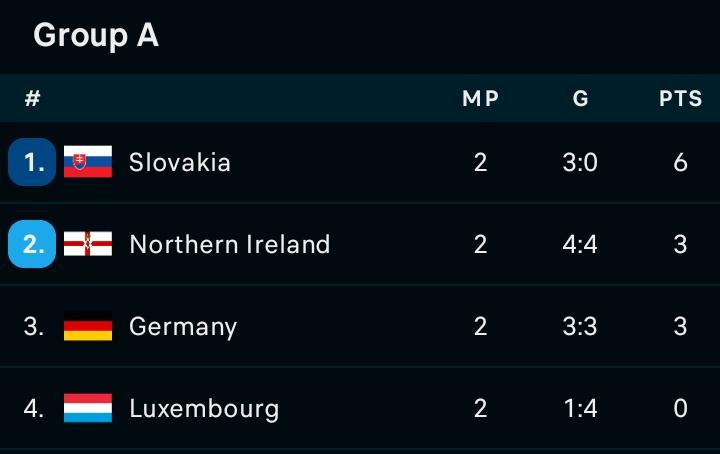Click the Luxembourg flag icon
The image size is (720, 454).
(88, 408)
